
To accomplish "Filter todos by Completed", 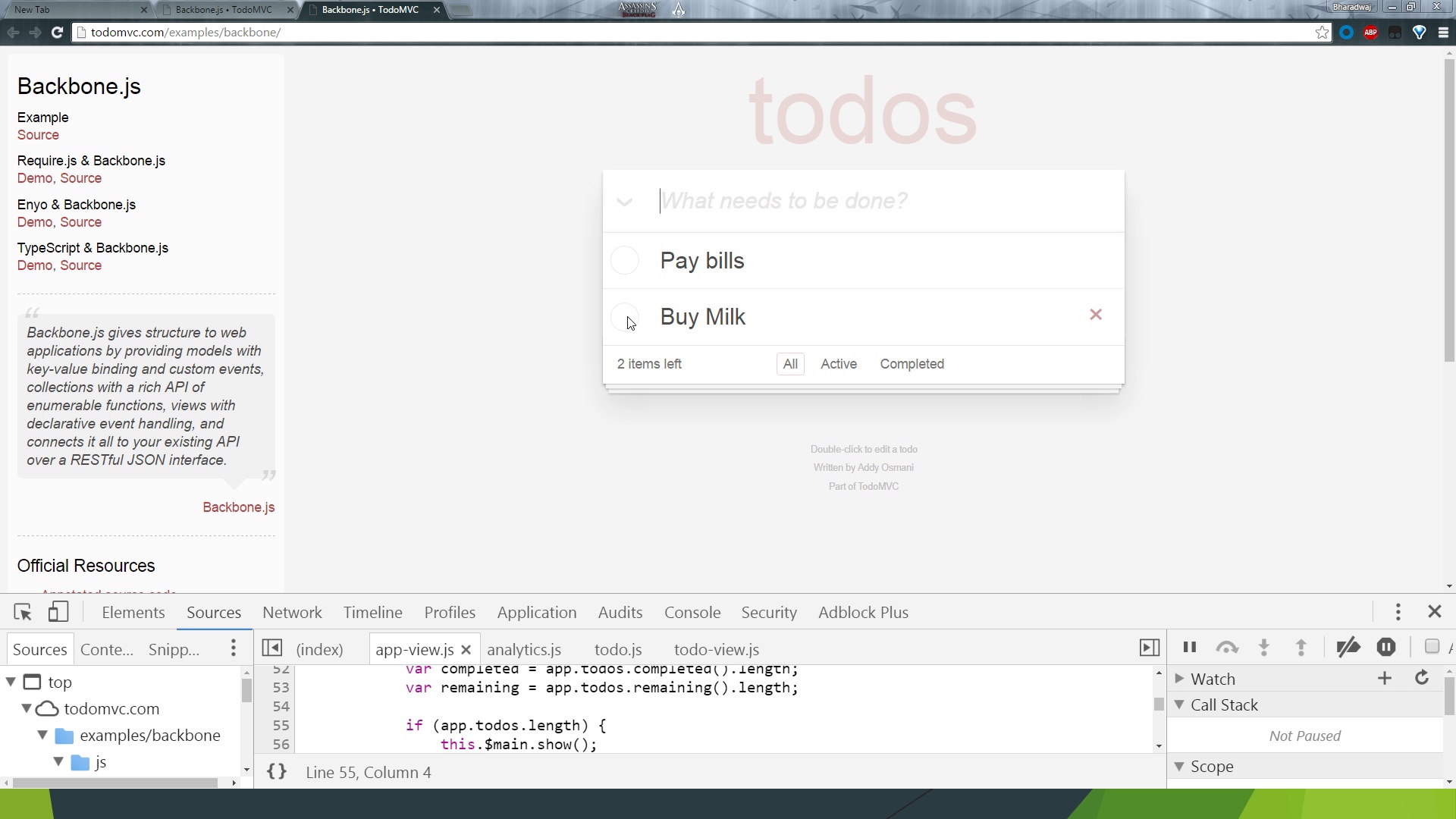I will tap(912, 364).
